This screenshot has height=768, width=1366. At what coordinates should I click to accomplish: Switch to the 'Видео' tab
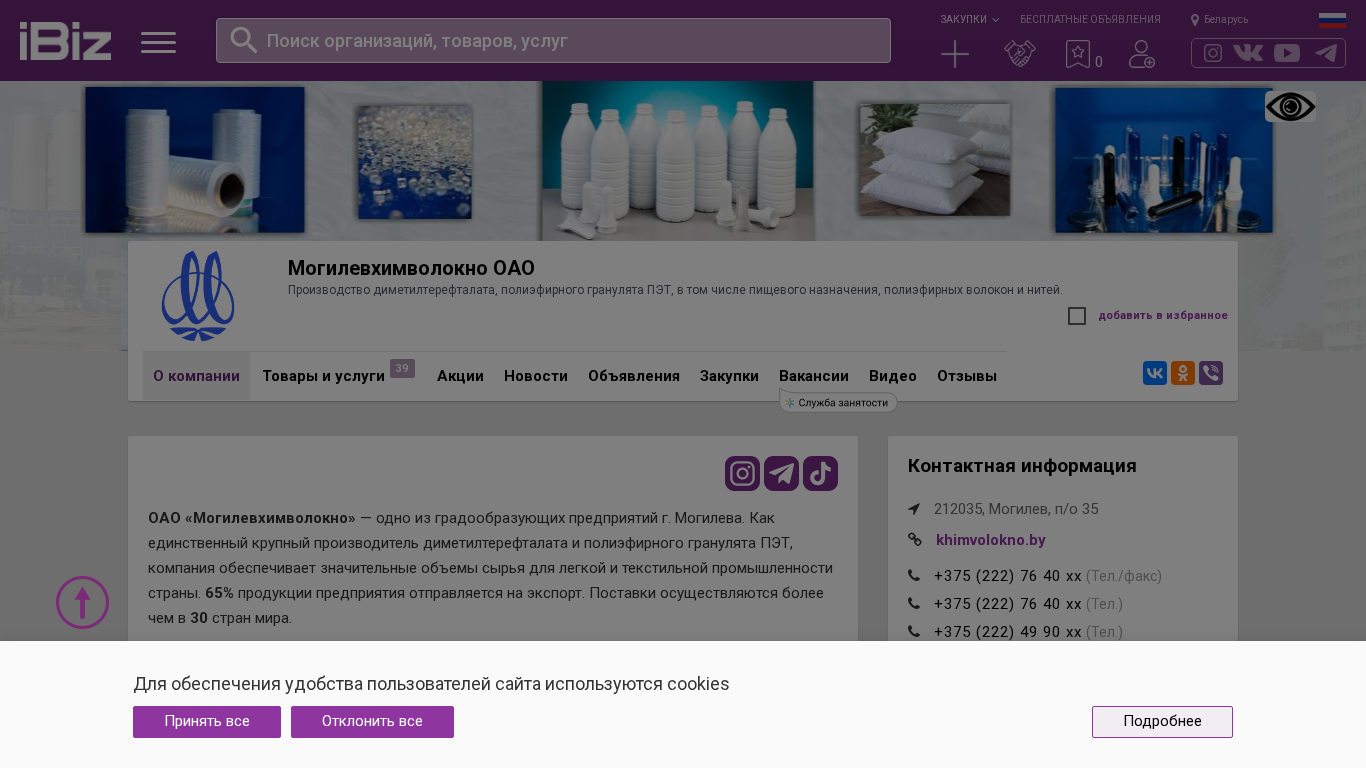(x=893, y=376)
